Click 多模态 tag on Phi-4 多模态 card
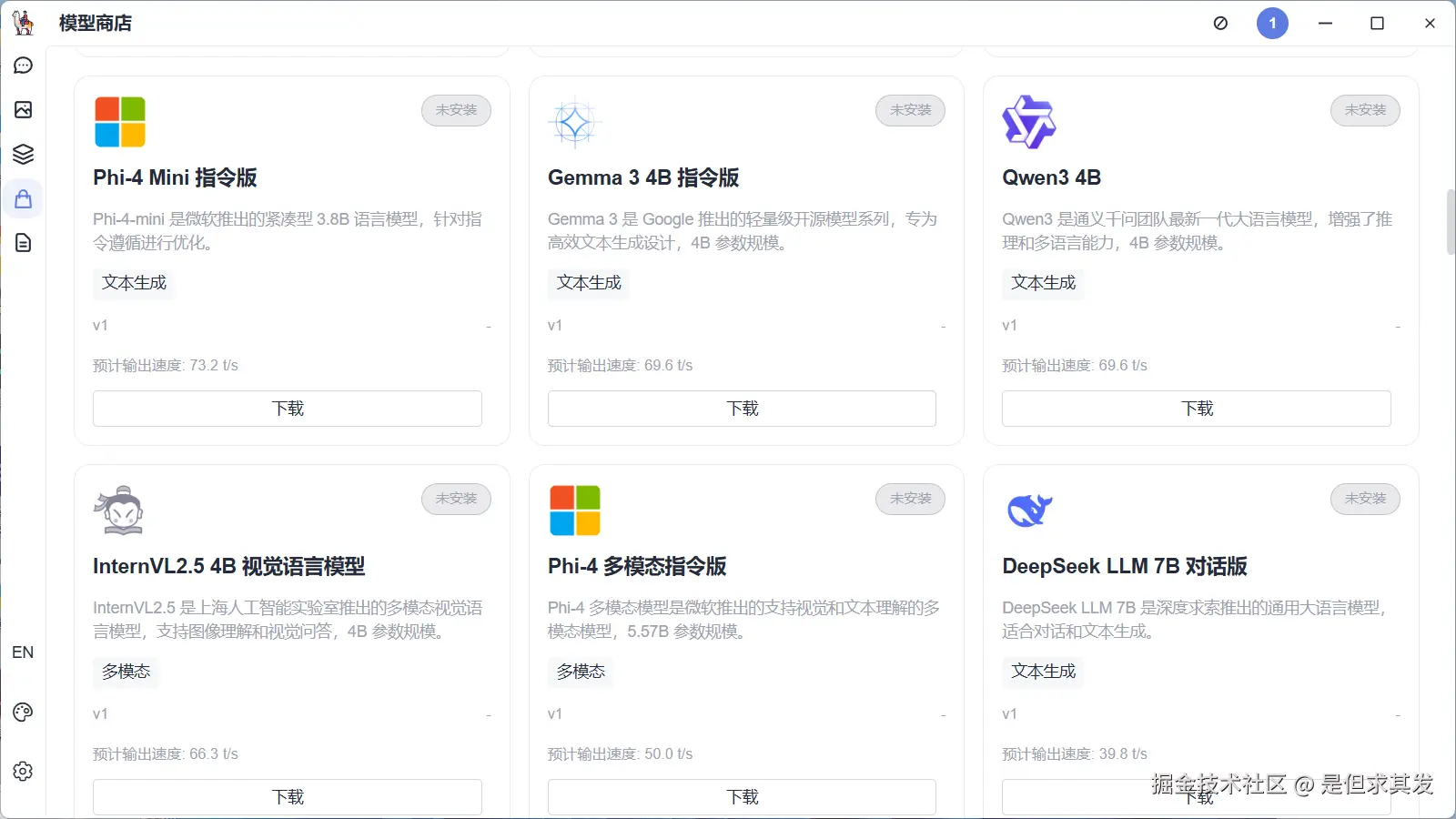This screenshot has width=1456, height=819. tap(581, 672)
